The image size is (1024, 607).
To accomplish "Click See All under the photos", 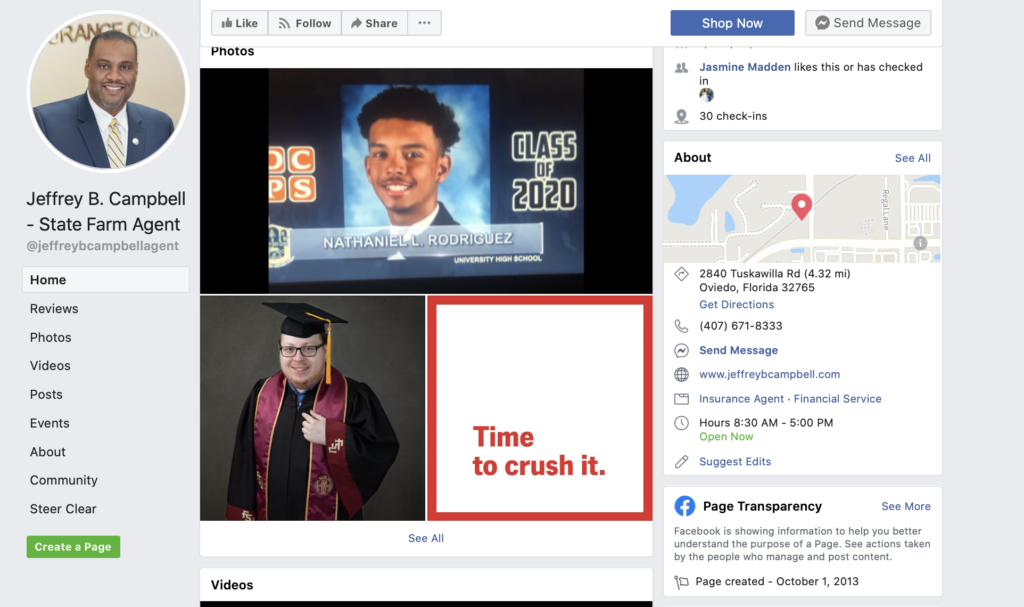I will tap(426, 538).
